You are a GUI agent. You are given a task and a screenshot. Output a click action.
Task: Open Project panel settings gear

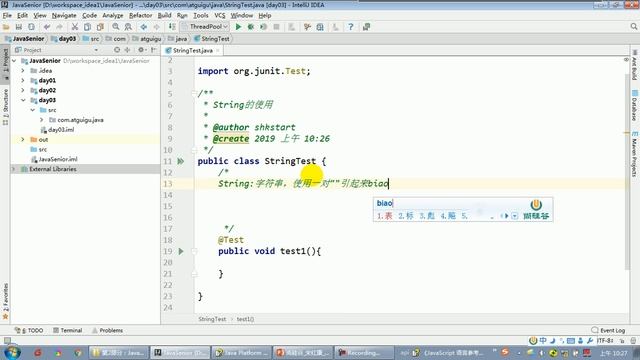click(141, 50)
